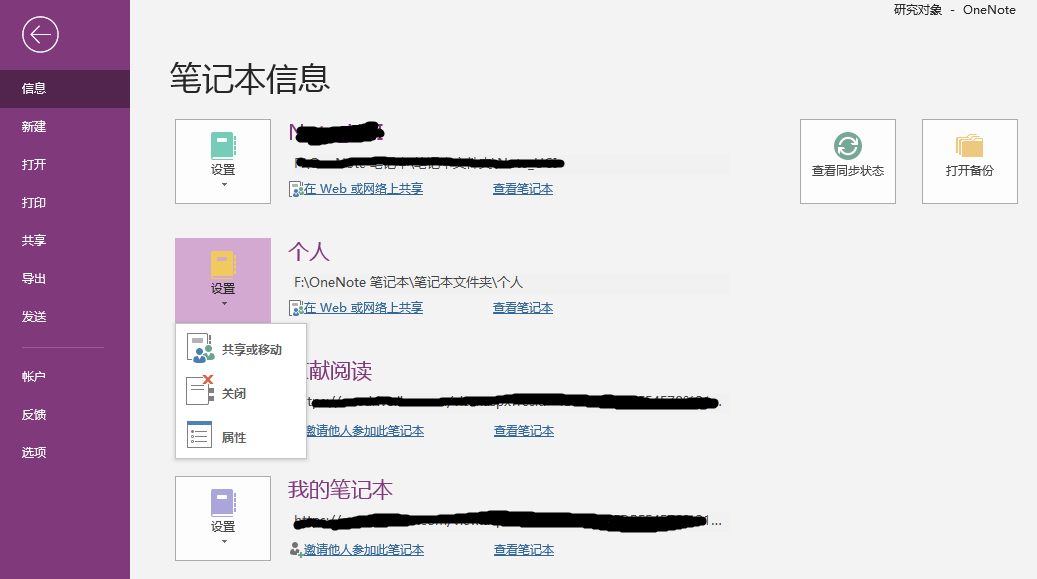
Task: Select the 个人 notebook path field
Action: tap(509, 283)
